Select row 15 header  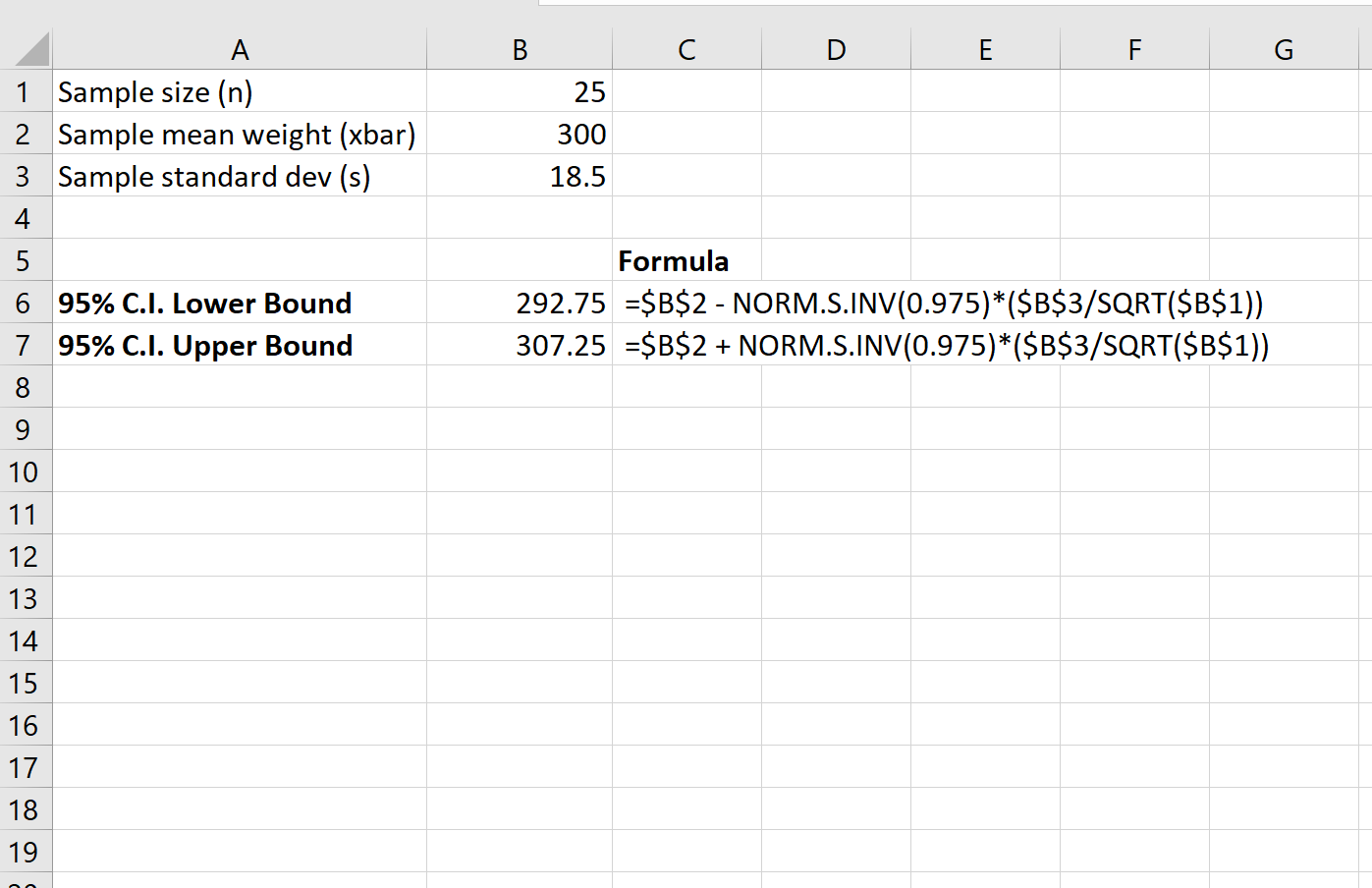point(26,683)
